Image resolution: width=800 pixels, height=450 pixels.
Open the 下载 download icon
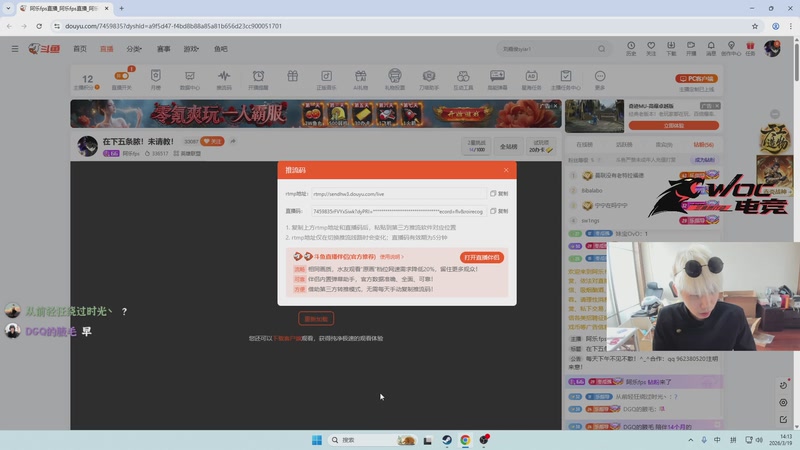(671, 48)
